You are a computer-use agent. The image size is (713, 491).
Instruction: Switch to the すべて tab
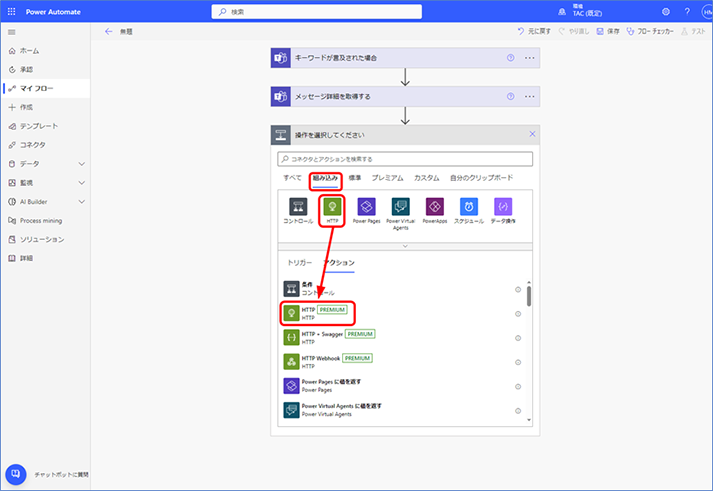[292, 178]
